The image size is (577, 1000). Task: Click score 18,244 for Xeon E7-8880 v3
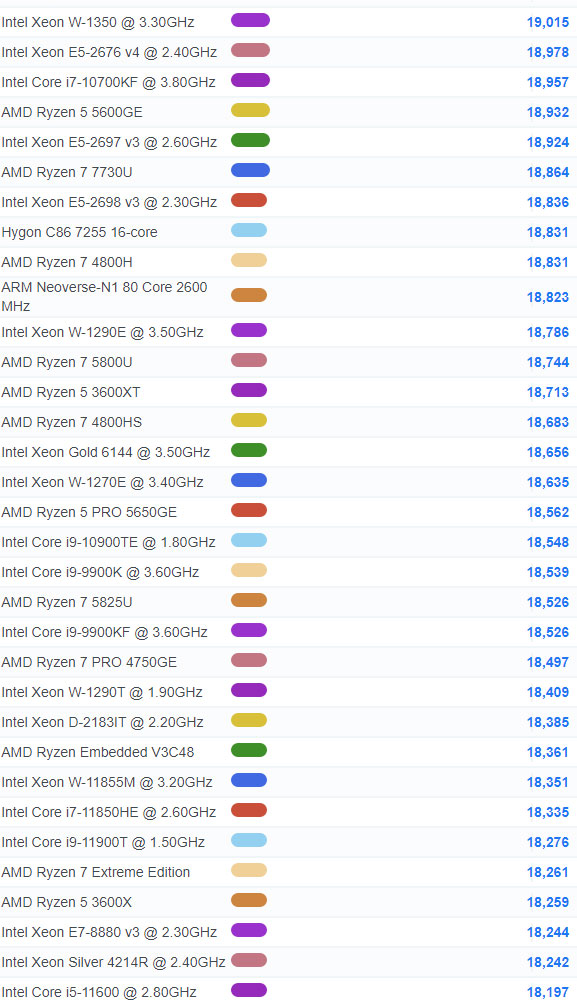tap(548, 932)
